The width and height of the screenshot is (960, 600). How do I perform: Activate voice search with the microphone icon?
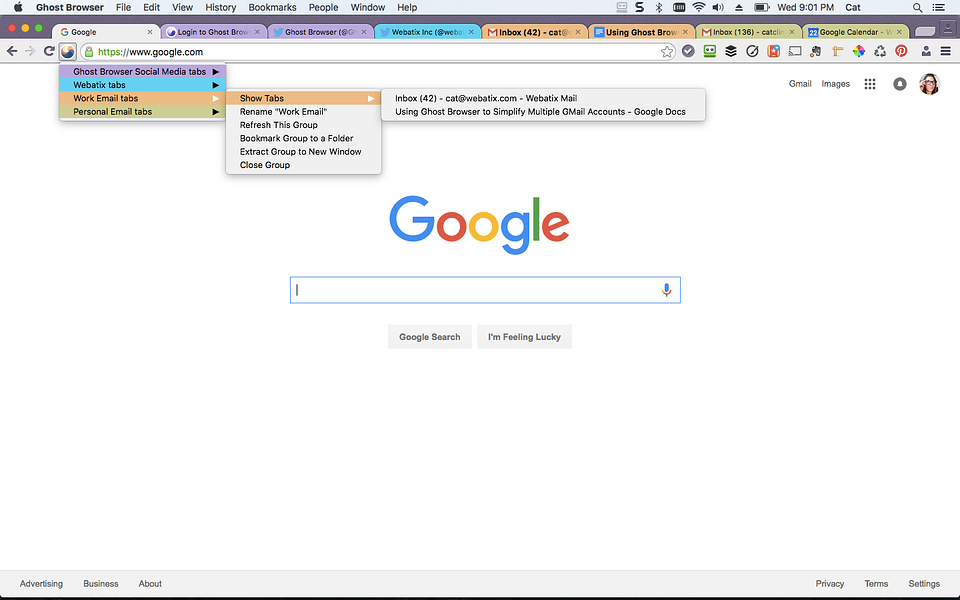pos(666,289)
